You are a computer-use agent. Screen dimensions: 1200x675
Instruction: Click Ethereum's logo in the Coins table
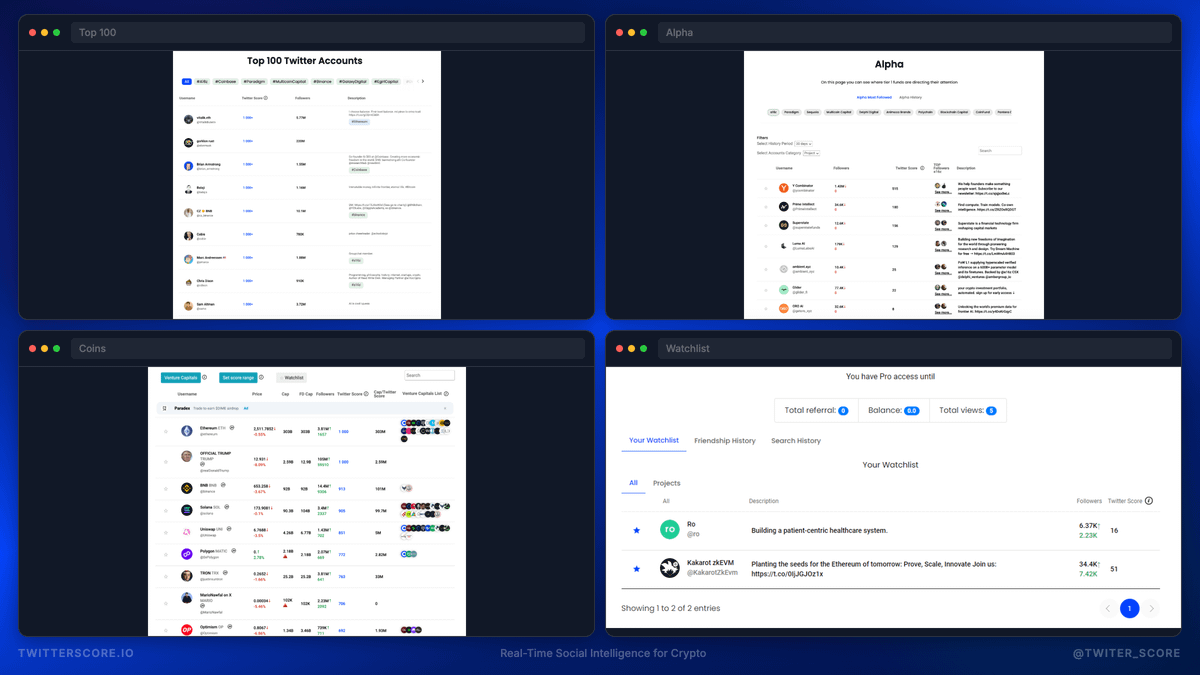186,431
